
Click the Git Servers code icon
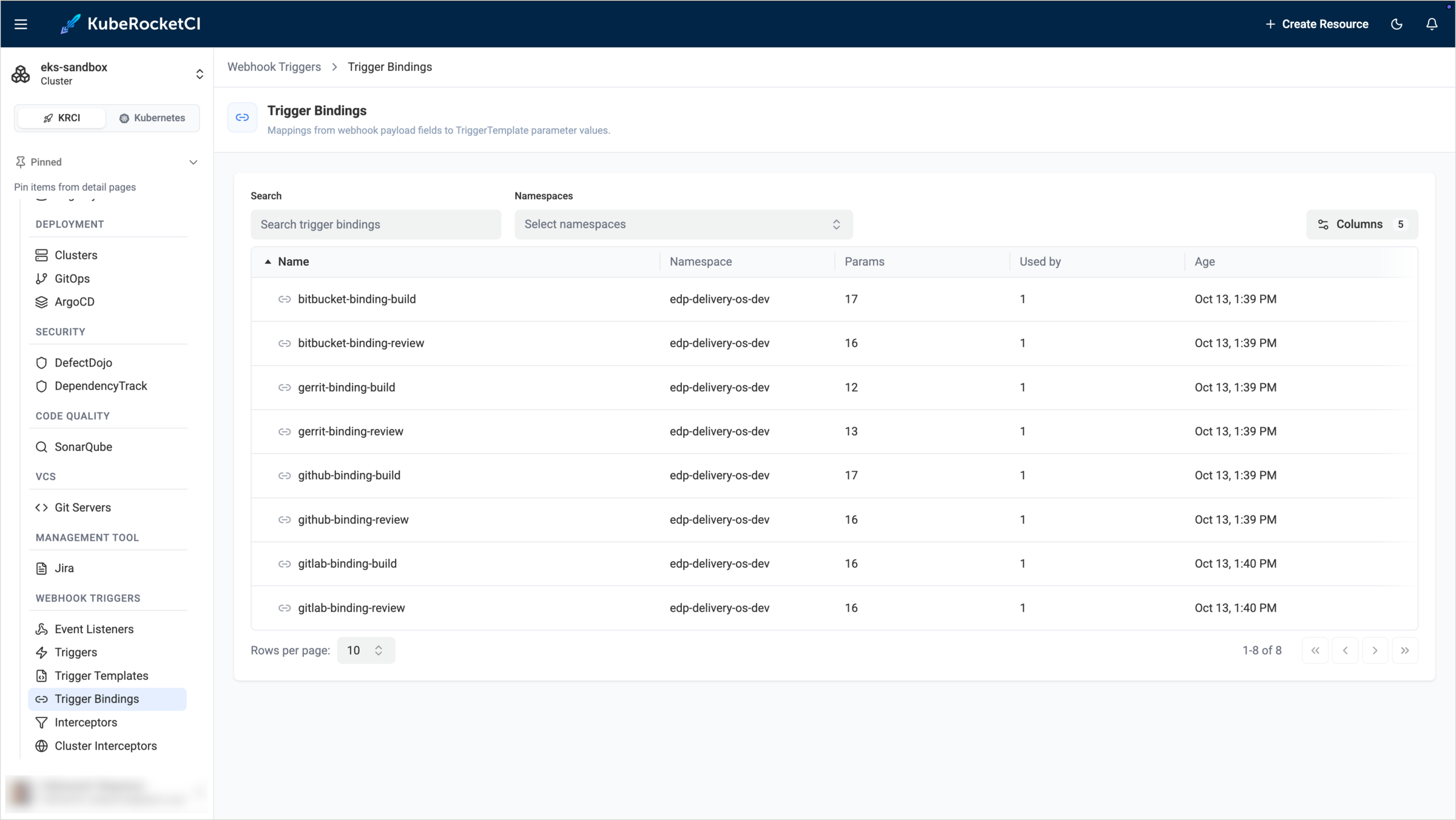tap(41, 507)
